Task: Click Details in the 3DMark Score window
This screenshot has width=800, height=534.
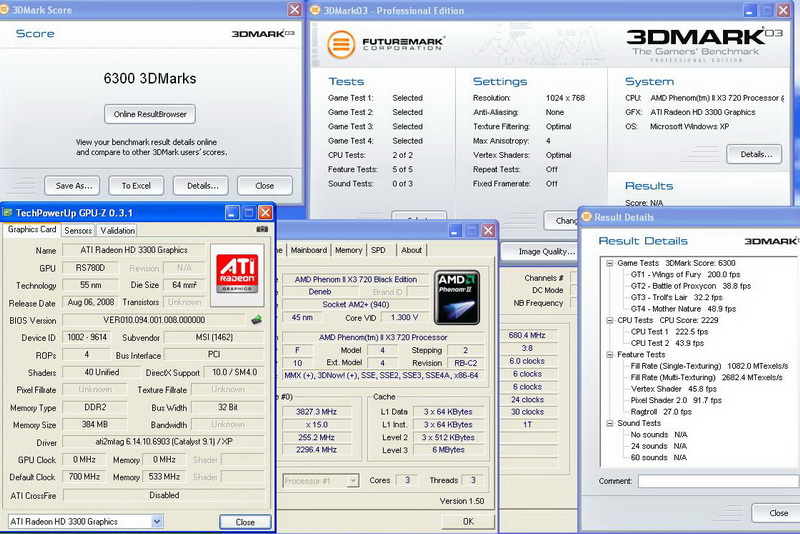Action: 201,186
